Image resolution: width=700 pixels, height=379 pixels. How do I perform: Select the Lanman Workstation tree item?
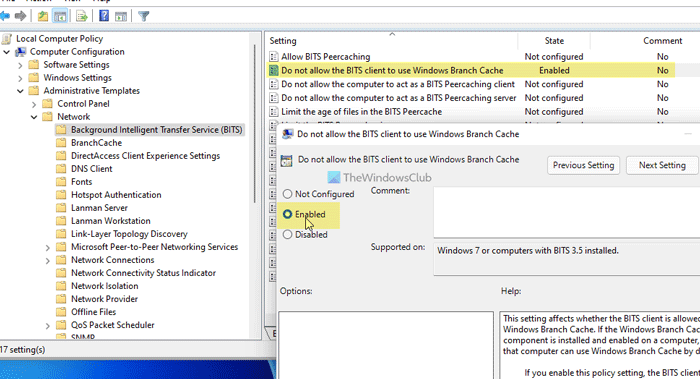click(x=111, y=221)
